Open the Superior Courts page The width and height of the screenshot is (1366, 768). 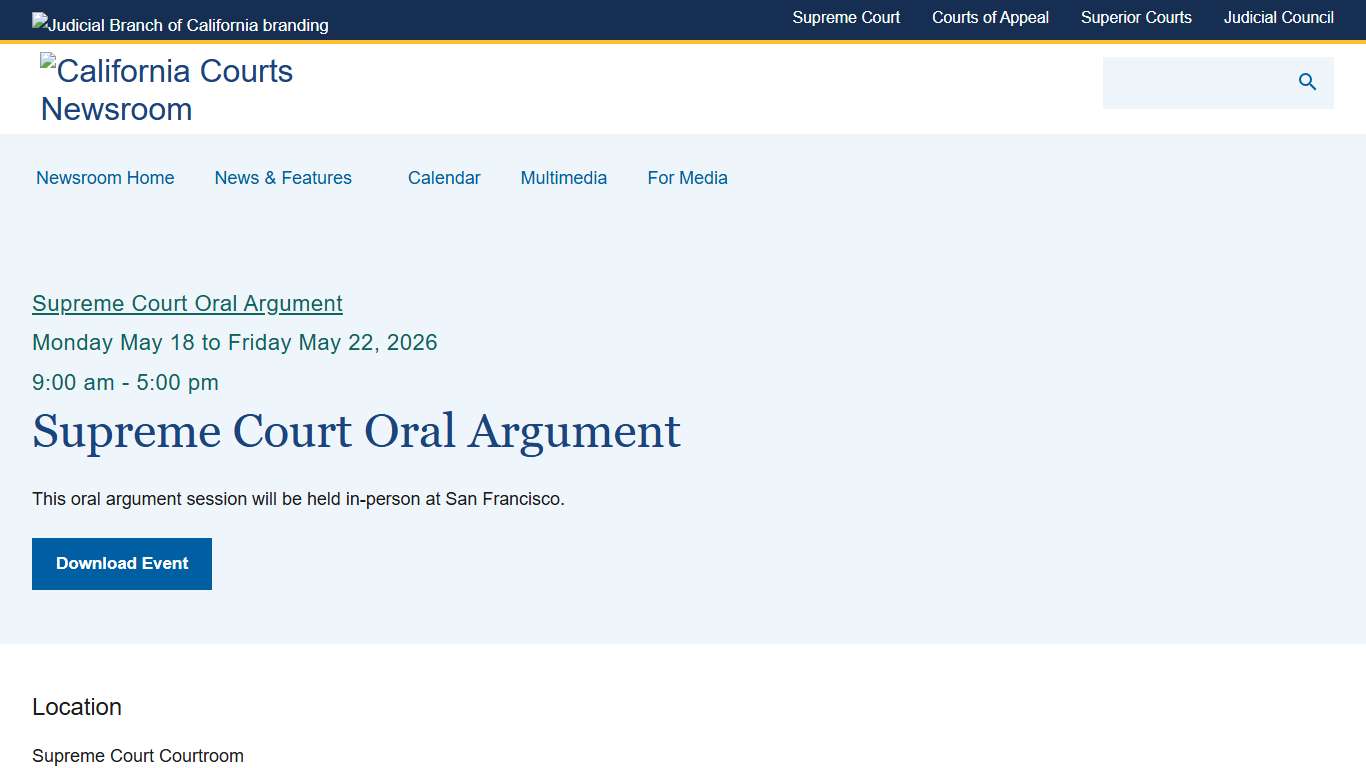[x=1136, y=17]
